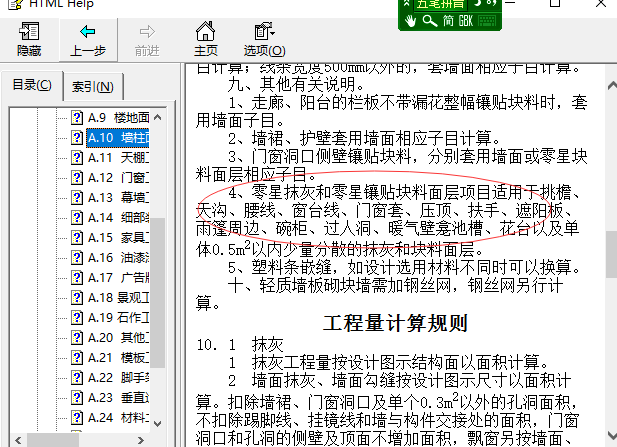Open topic A.14 细部
Image resolution: width=617 pixels, height=447 pixels.
click(118, 217)
